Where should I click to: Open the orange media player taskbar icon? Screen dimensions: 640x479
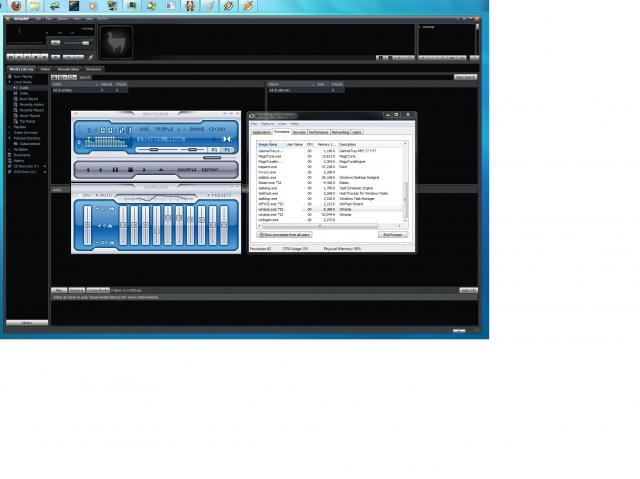click(93, 6)
